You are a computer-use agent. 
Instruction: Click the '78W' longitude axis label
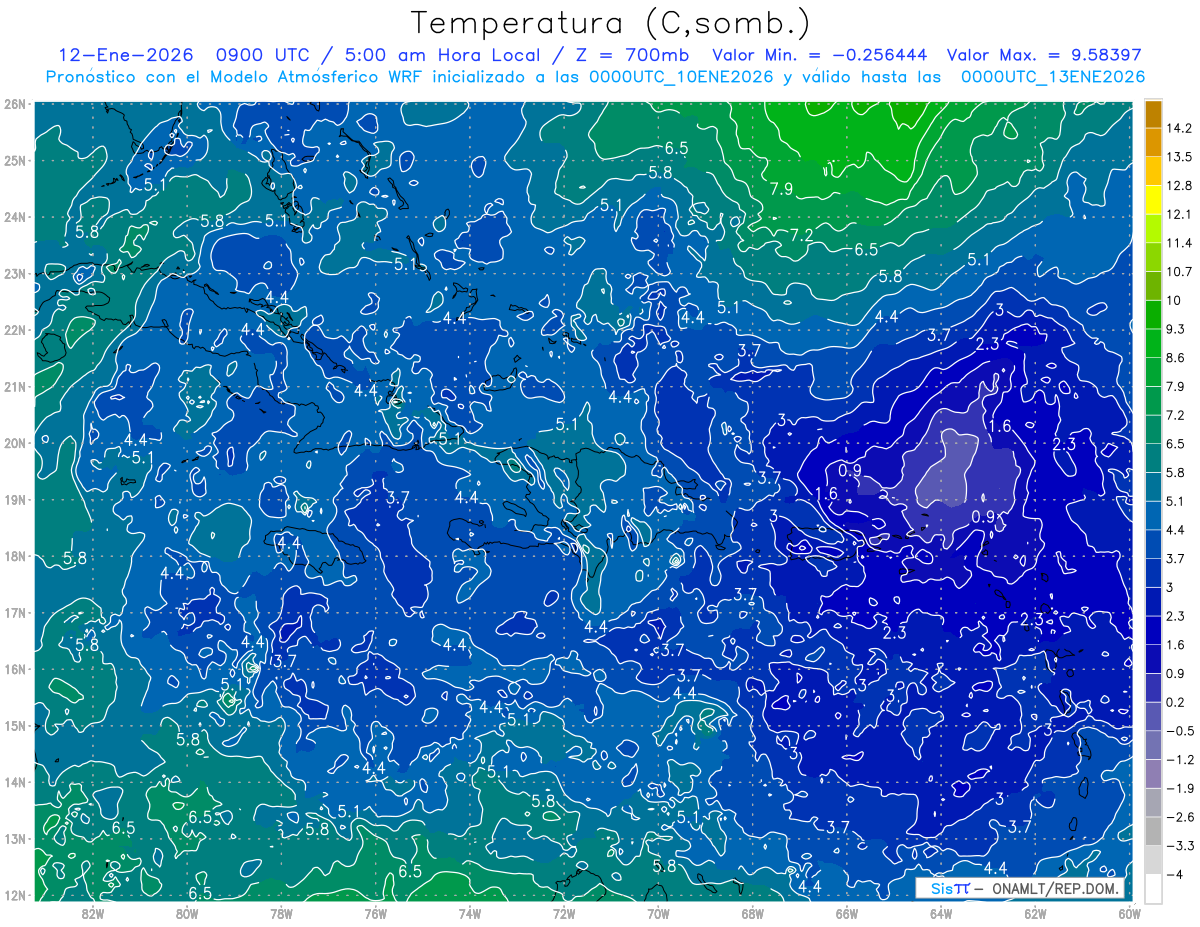281,913
